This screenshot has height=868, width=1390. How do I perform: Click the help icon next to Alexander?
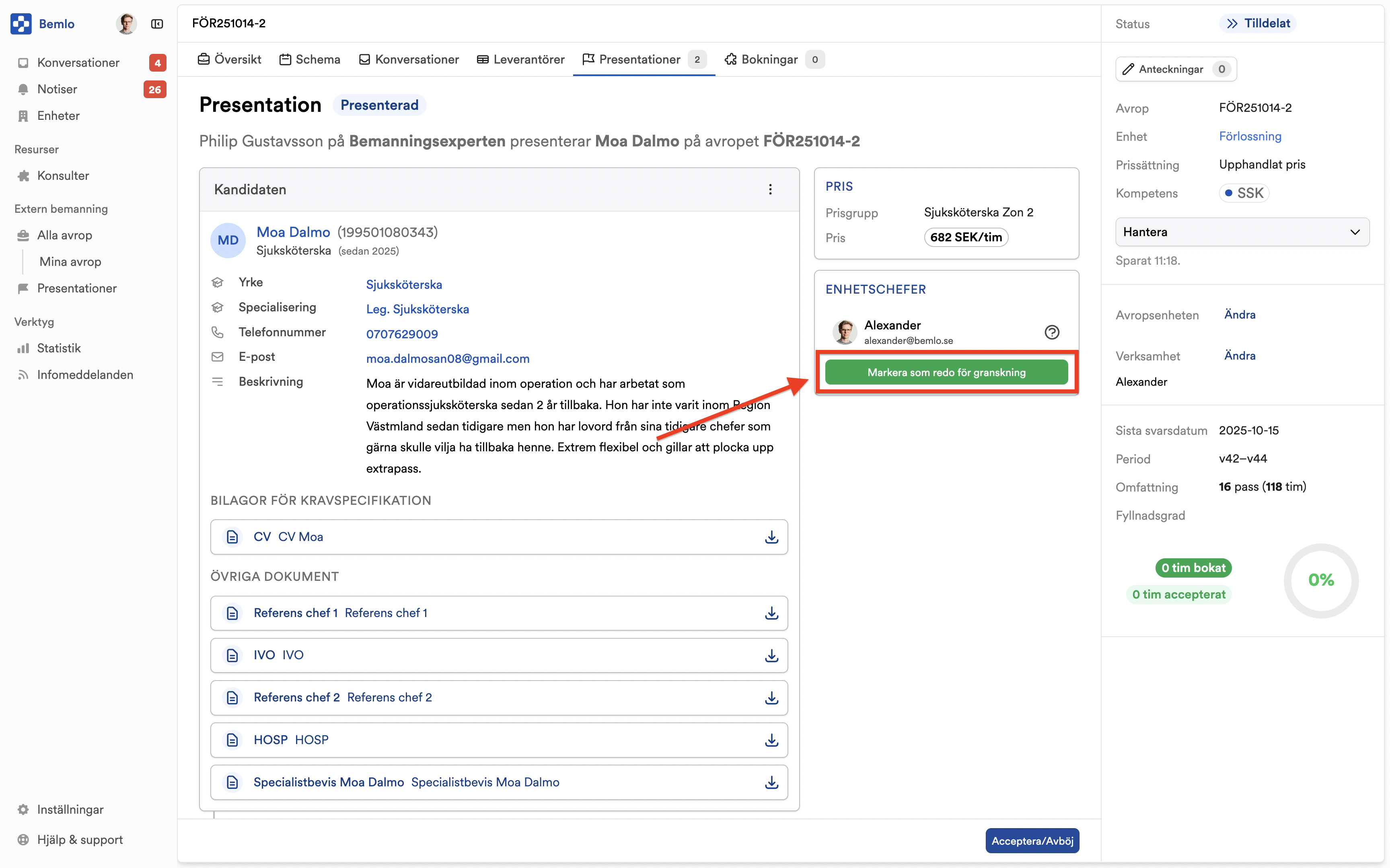pyautogui.click(x=1051, y=332)
